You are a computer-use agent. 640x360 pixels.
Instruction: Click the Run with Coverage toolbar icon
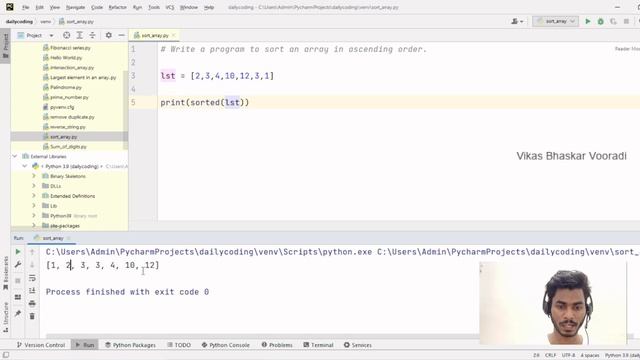(613, 21)
